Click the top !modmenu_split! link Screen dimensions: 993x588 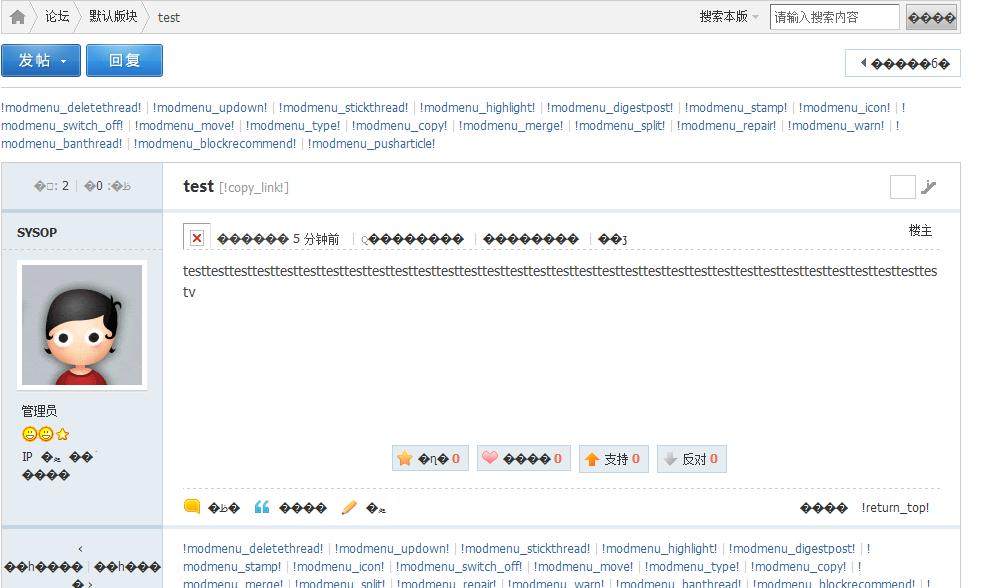[x=620, y=125]
